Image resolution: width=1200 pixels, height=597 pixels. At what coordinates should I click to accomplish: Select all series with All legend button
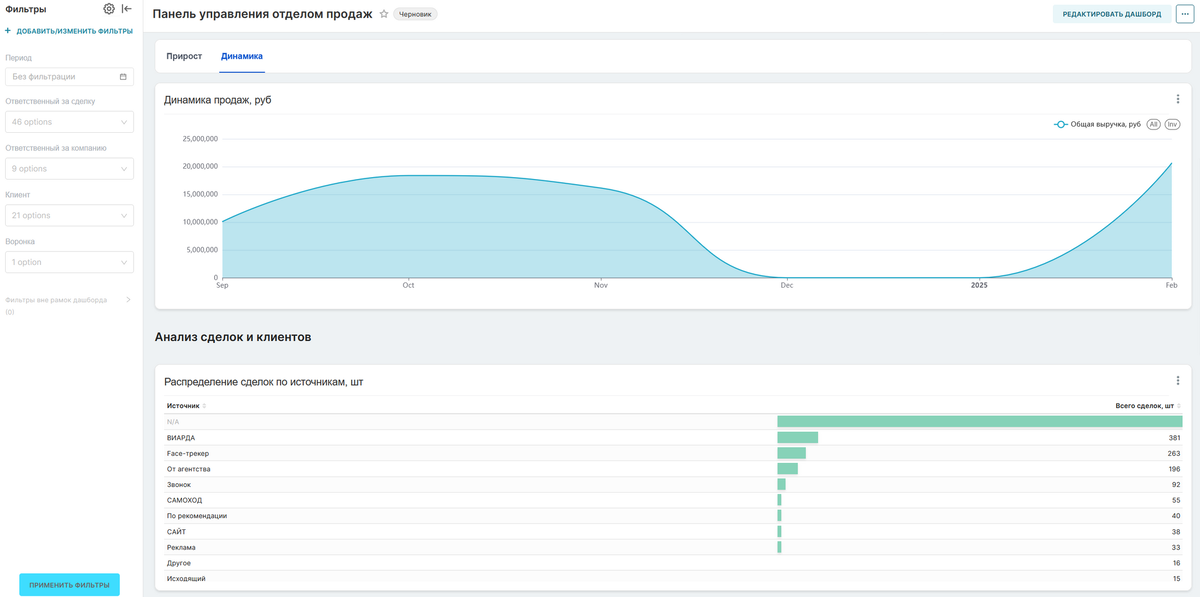pos(1153,124)
